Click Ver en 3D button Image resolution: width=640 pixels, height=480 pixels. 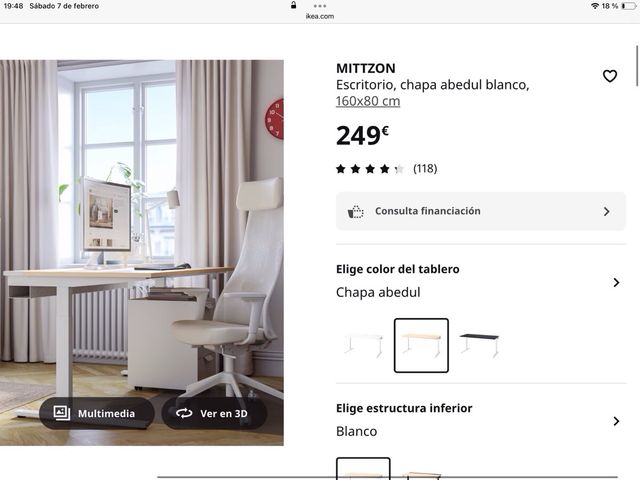[x=215, y=413]
